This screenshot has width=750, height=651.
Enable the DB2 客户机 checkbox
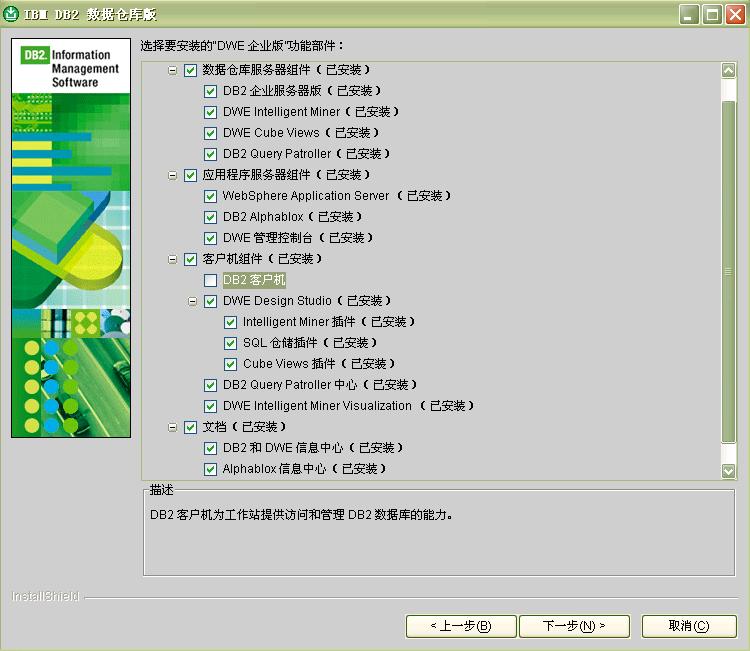[x=210, y=280]
